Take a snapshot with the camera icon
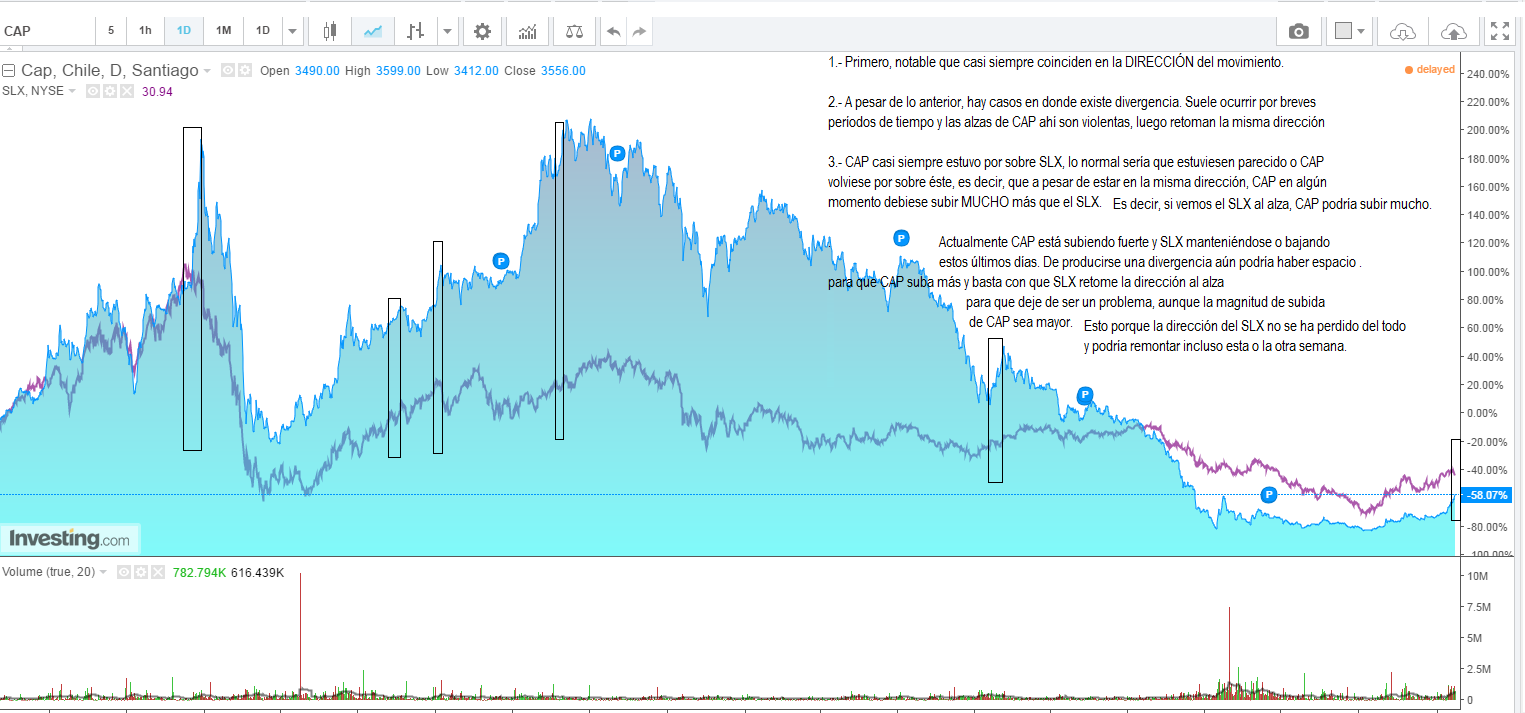Image resolution: width=1525 pixels, height=713 pixels. click(x=1298, y=31)
